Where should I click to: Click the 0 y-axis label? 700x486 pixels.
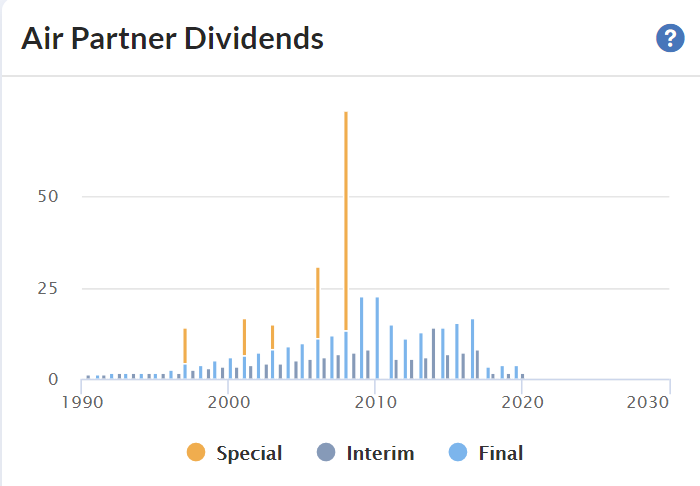click(x=53, y=379)
